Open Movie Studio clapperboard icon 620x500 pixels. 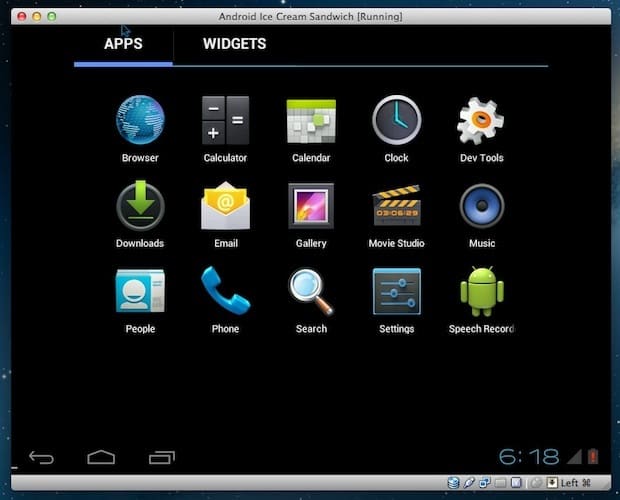point(397,206)
